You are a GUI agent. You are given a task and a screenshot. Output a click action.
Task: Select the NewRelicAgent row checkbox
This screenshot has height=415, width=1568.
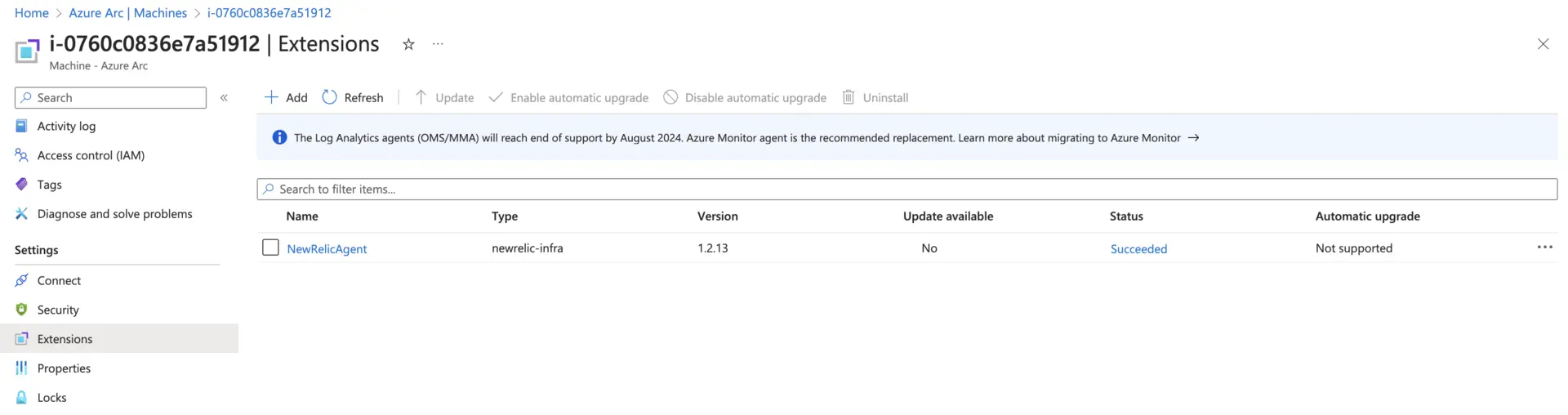pyautogui.click(x=270, y=248)
